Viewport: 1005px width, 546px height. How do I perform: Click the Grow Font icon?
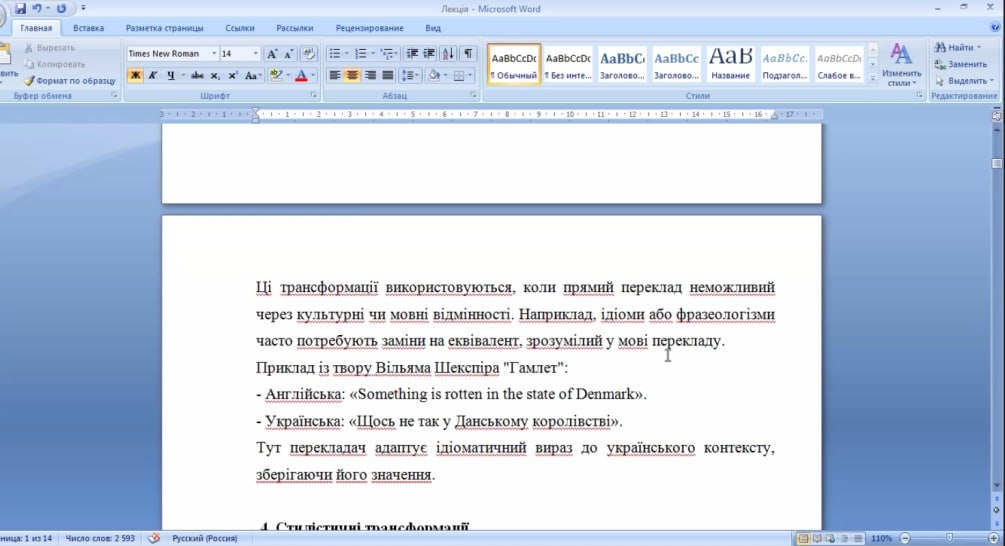pyautogui.click(x=272, y=54)
